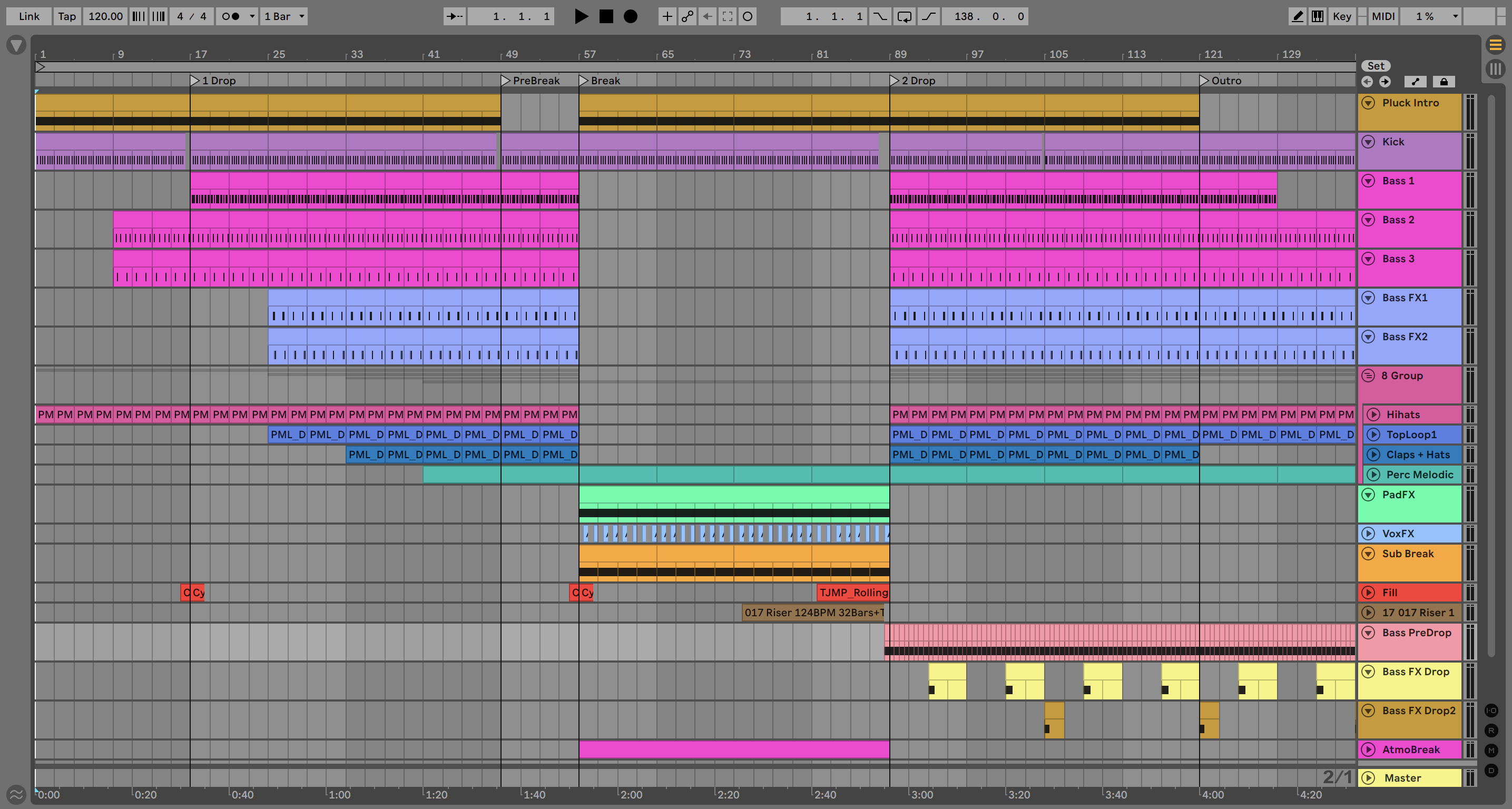Toggle the computer MIDI keyboard icon
This screenshot has width=1512, height=809.
pyautogui.click(x=1317, y=16)
